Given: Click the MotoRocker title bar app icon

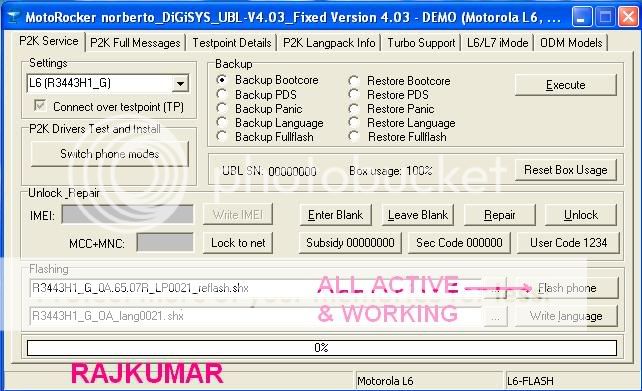Looking at the screenshot, I should click(14, 17).
